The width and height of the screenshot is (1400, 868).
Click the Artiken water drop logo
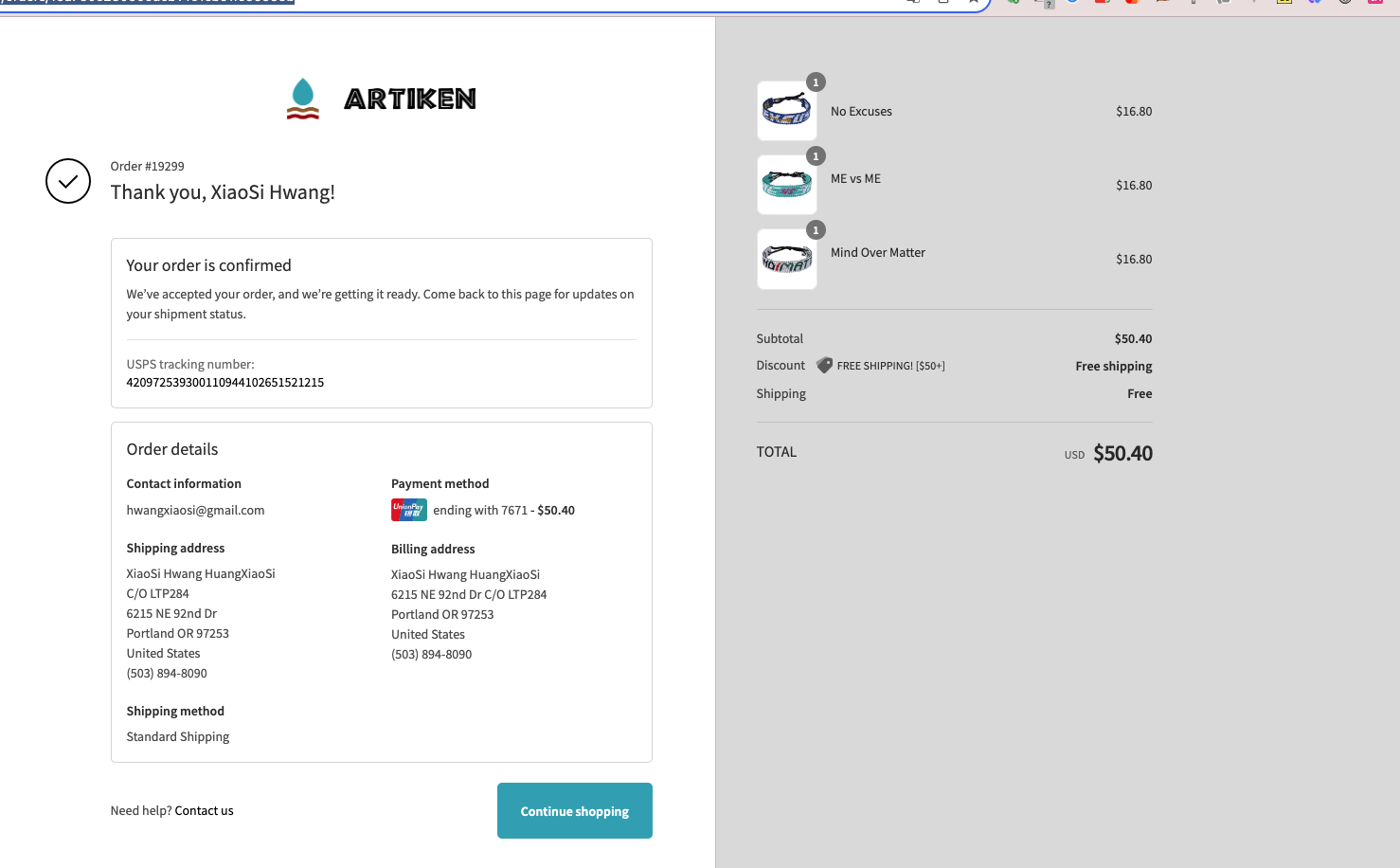(x=303, y=99)
